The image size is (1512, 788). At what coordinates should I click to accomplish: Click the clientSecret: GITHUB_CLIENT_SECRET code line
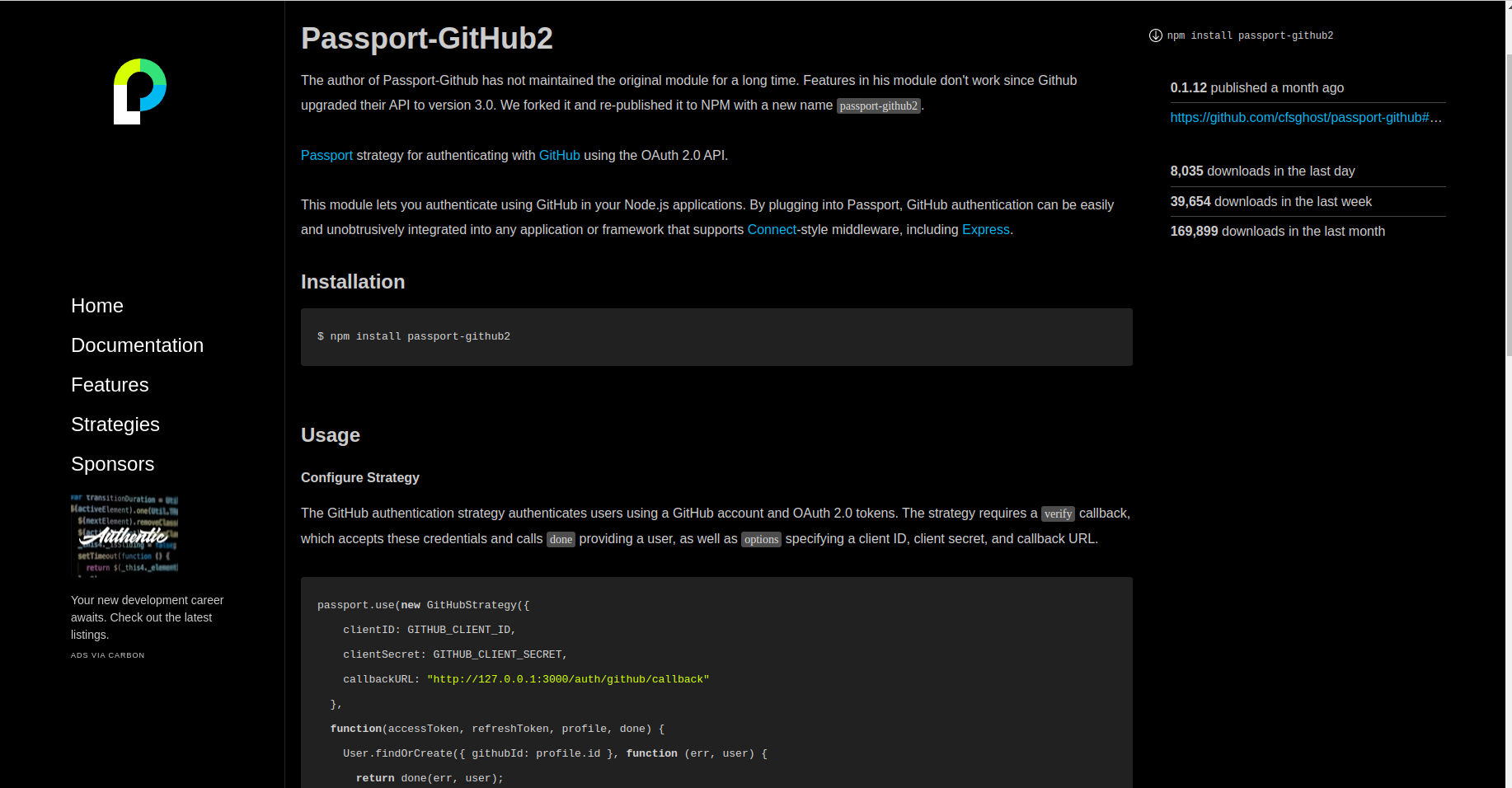[x=455, y=654]
